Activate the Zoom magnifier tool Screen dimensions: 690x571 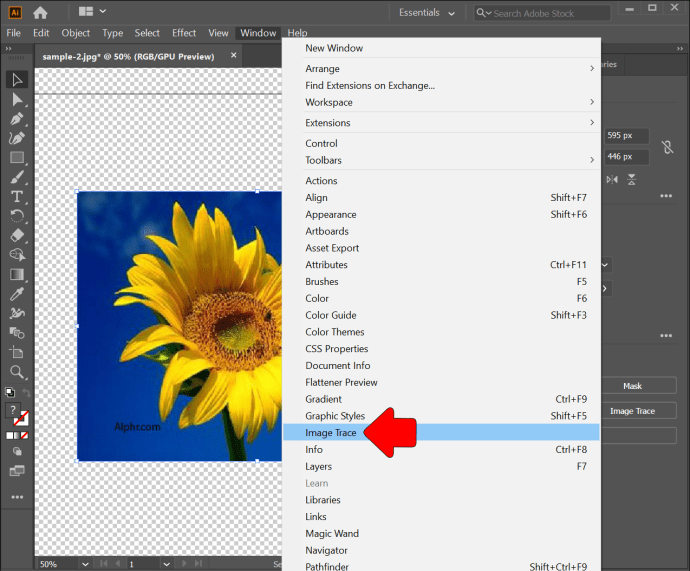click(17, 371)
